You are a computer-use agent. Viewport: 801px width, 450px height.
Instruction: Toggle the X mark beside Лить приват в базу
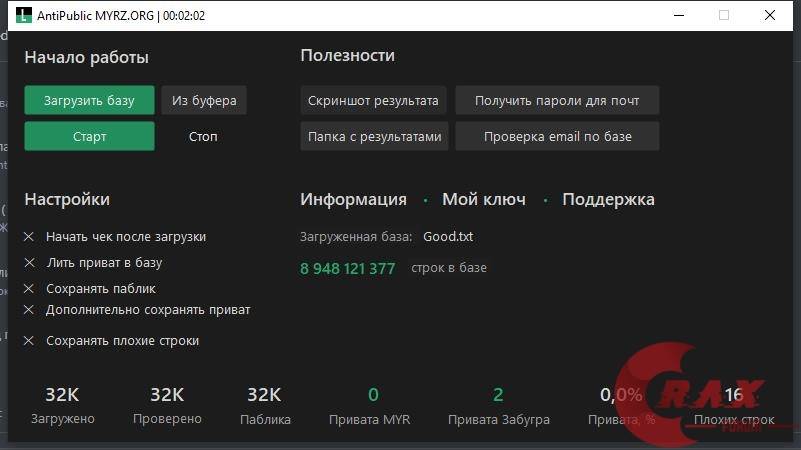click(30, 263)
